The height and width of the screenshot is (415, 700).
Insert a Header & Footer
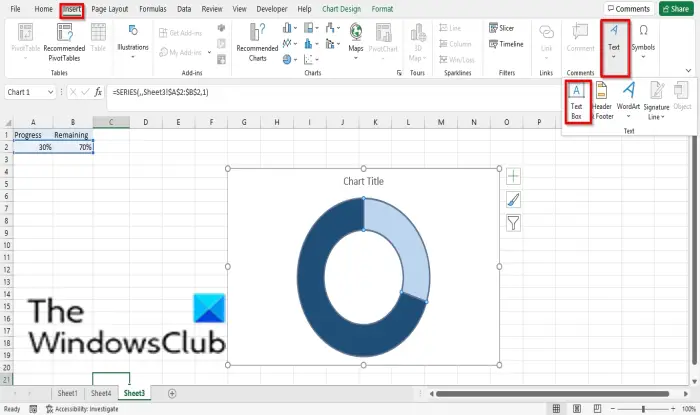click(x=602, y=101)
